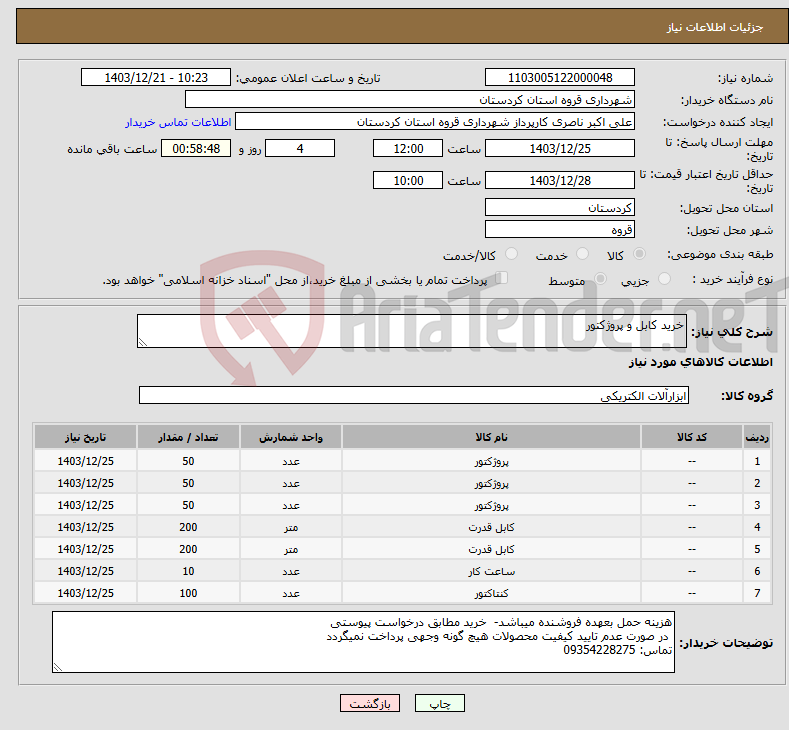Image resolution: width=789 pixels, height=730 pixels.
Task: Click the گروه کالا field ابزارآلات الکتریکی
Action: coord(414,395)
